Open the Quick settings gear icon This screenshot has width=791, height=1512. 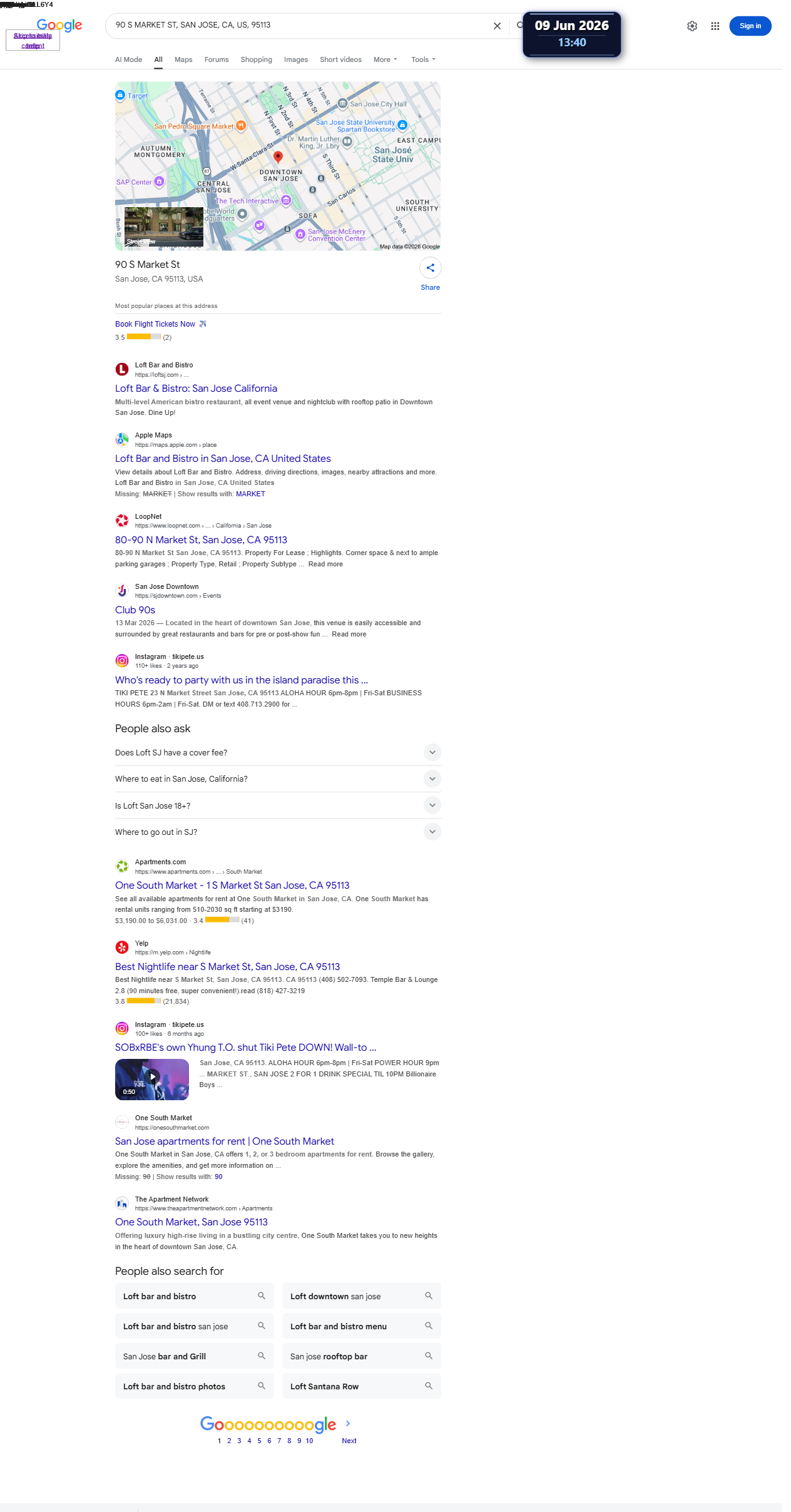click(x=692, y=26)
